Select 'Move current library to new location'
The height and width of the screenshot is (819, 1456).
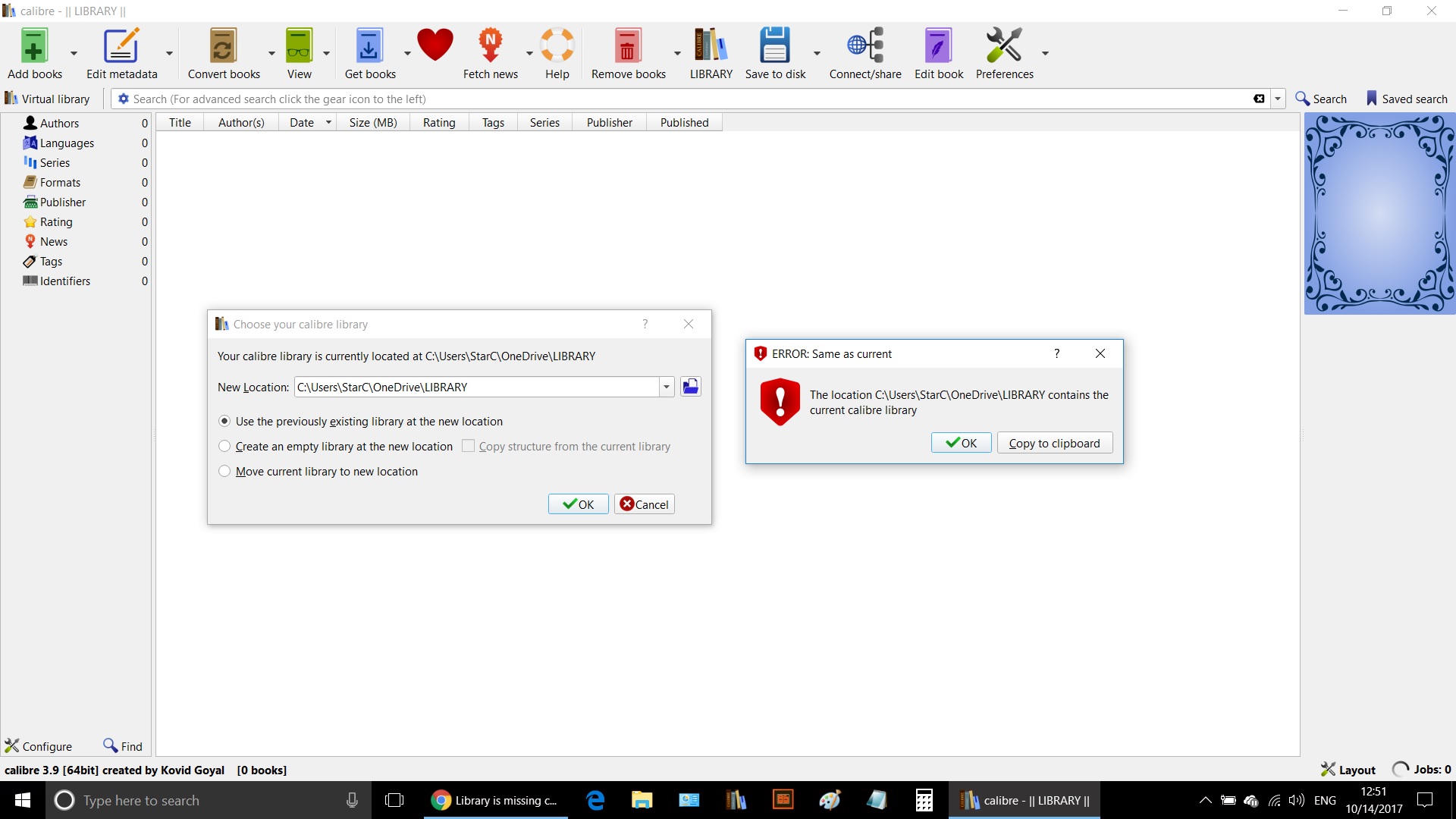pos(224,471)
